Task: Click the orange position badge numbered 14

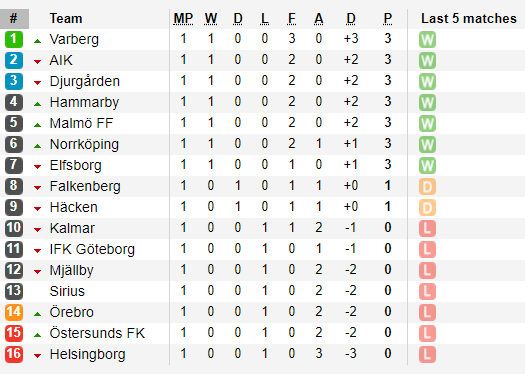Action: (x=14, y=312)
